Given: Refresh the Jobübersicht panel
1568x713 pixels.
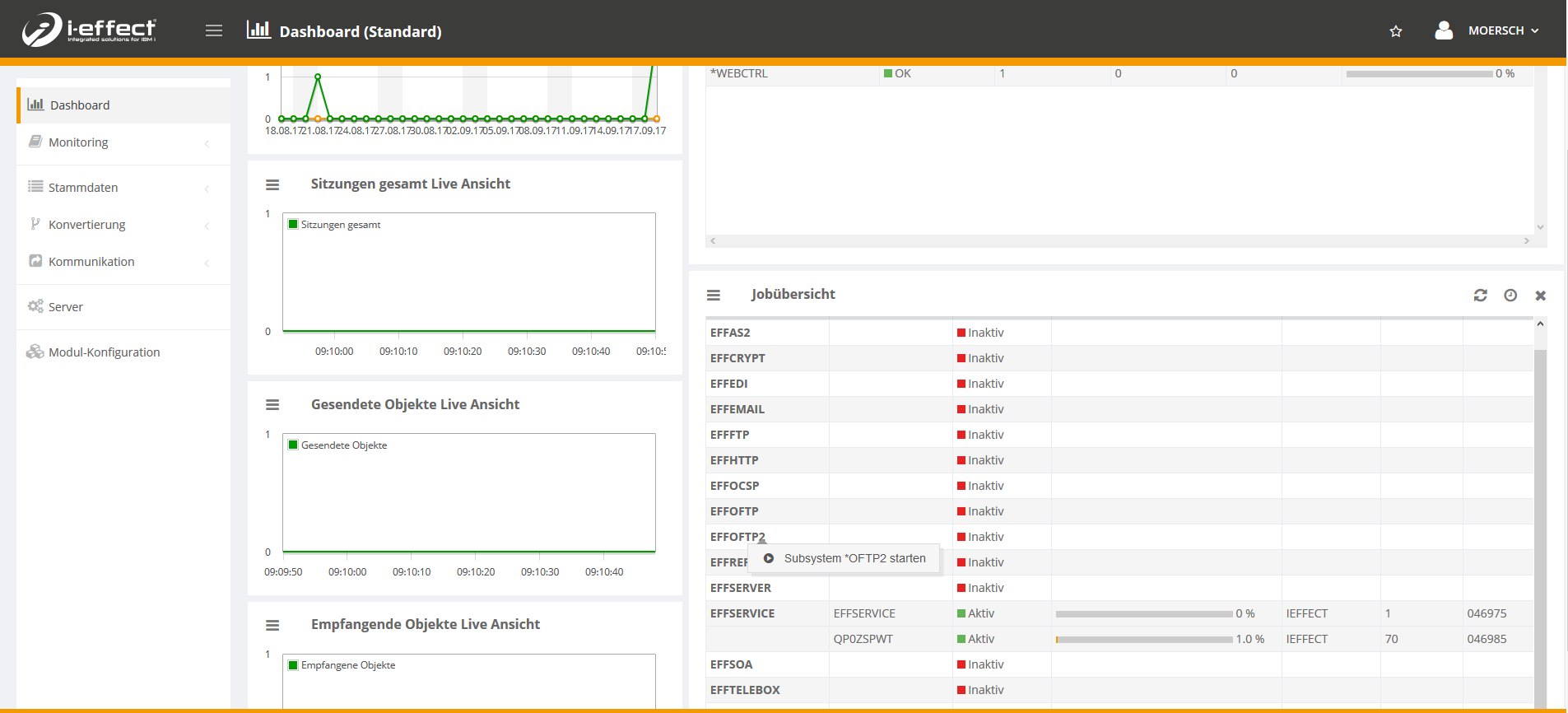Looking at the screenshot, I should (1480, 296).
